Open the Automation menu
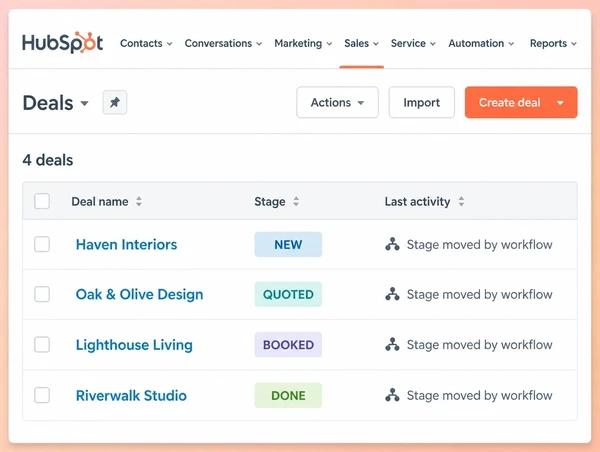The width and height of the screenshot is (600, 452). pos(481,43)
